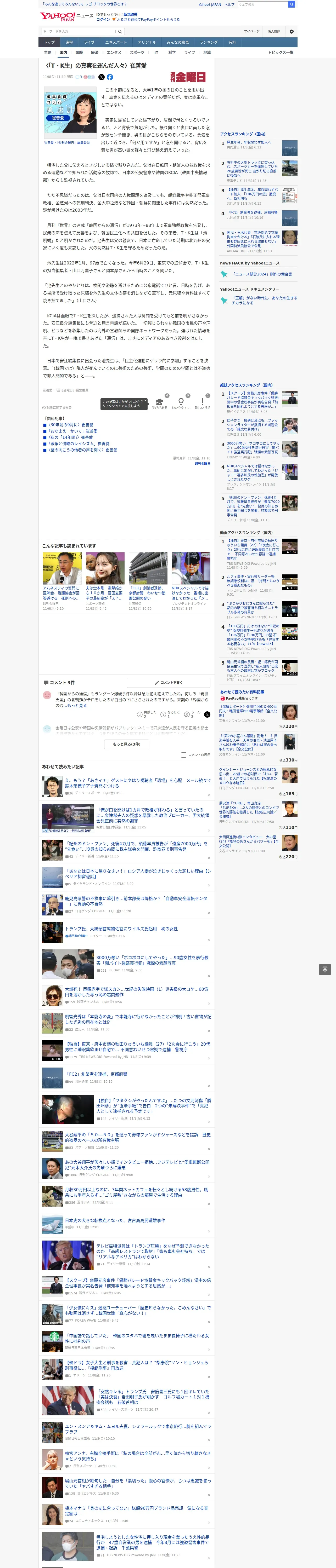Open the 日本史の大きな転換点 article
The image size is (336, 1568).
[115, 1220]
